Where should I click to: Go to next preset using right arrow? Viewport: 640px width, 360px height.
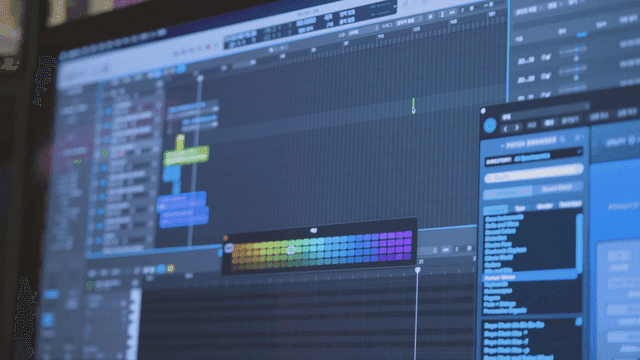517,128
